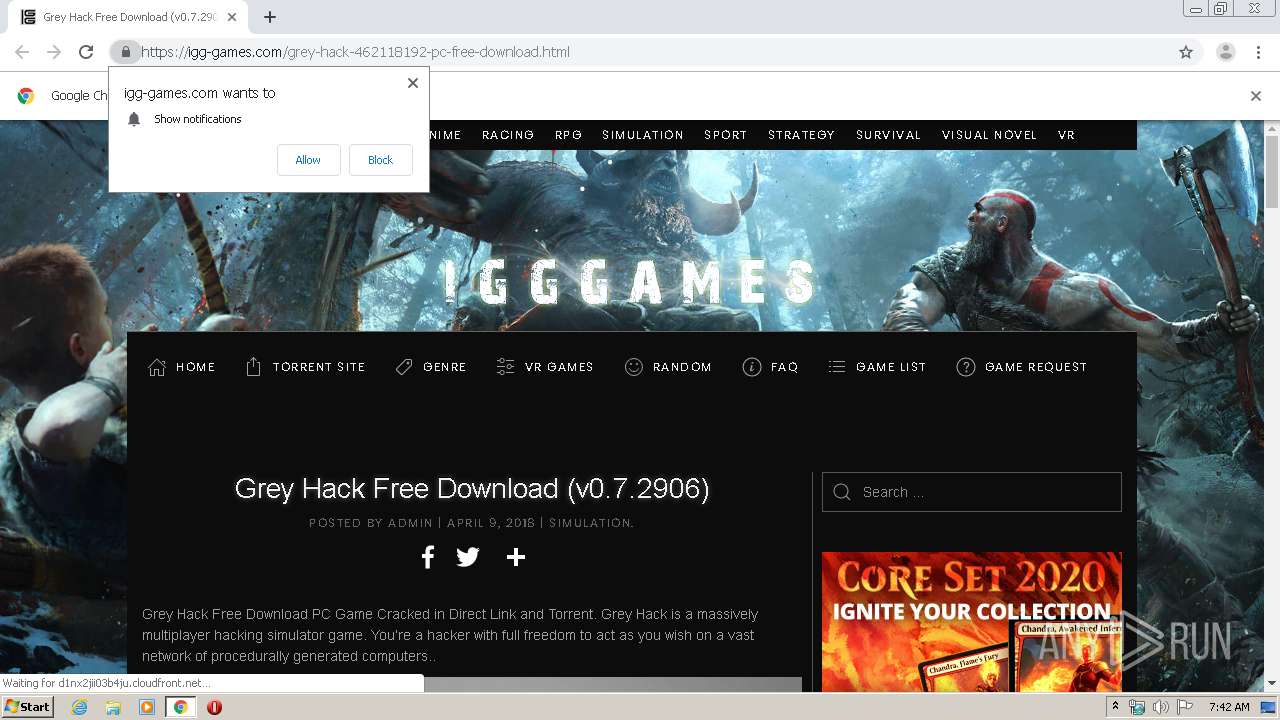This screenshot has width=1280, height=720.
Task: Open the SURVIVAL category
Action: tap(888, 135)
